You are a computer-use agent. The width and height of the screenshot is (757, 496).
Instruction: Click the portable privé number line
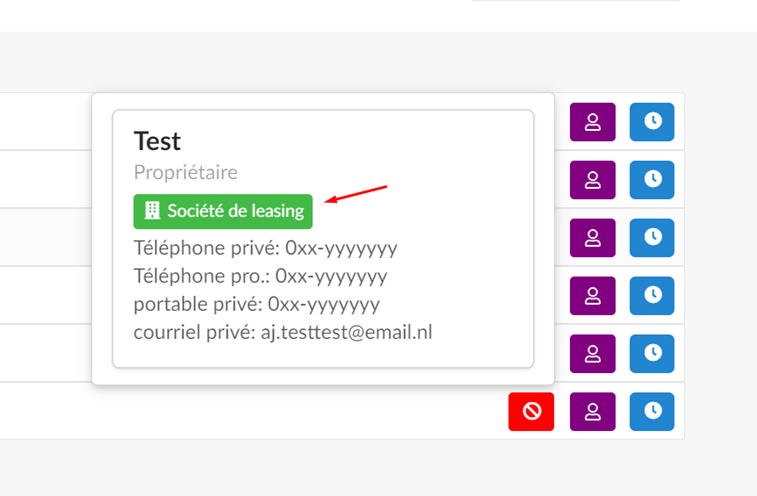point(257,304)
